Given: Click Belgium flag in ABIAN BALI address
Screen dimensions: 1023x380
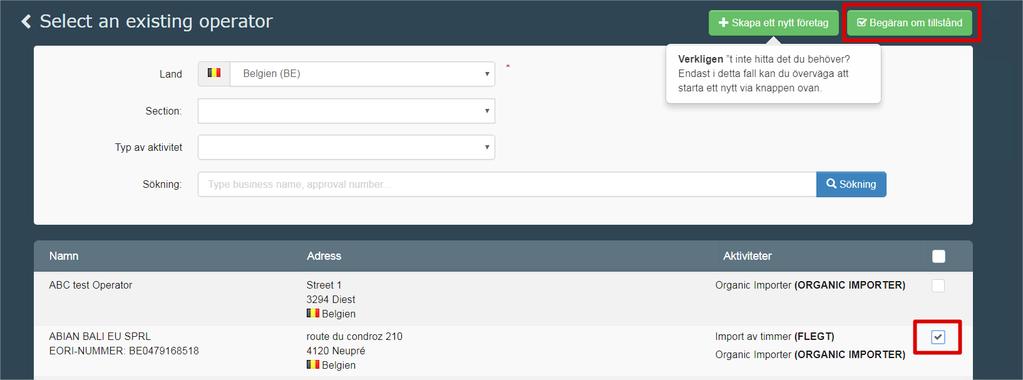Looking at the screenshot, I should tap(313, 364).
